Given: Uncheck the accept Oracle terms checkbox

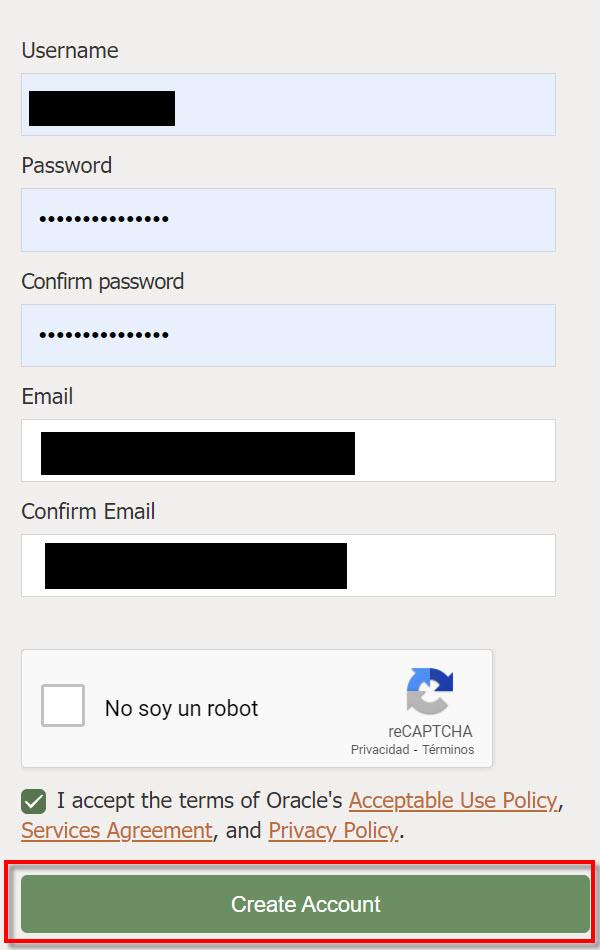Looking at the screenshot, I should (34, 801).
